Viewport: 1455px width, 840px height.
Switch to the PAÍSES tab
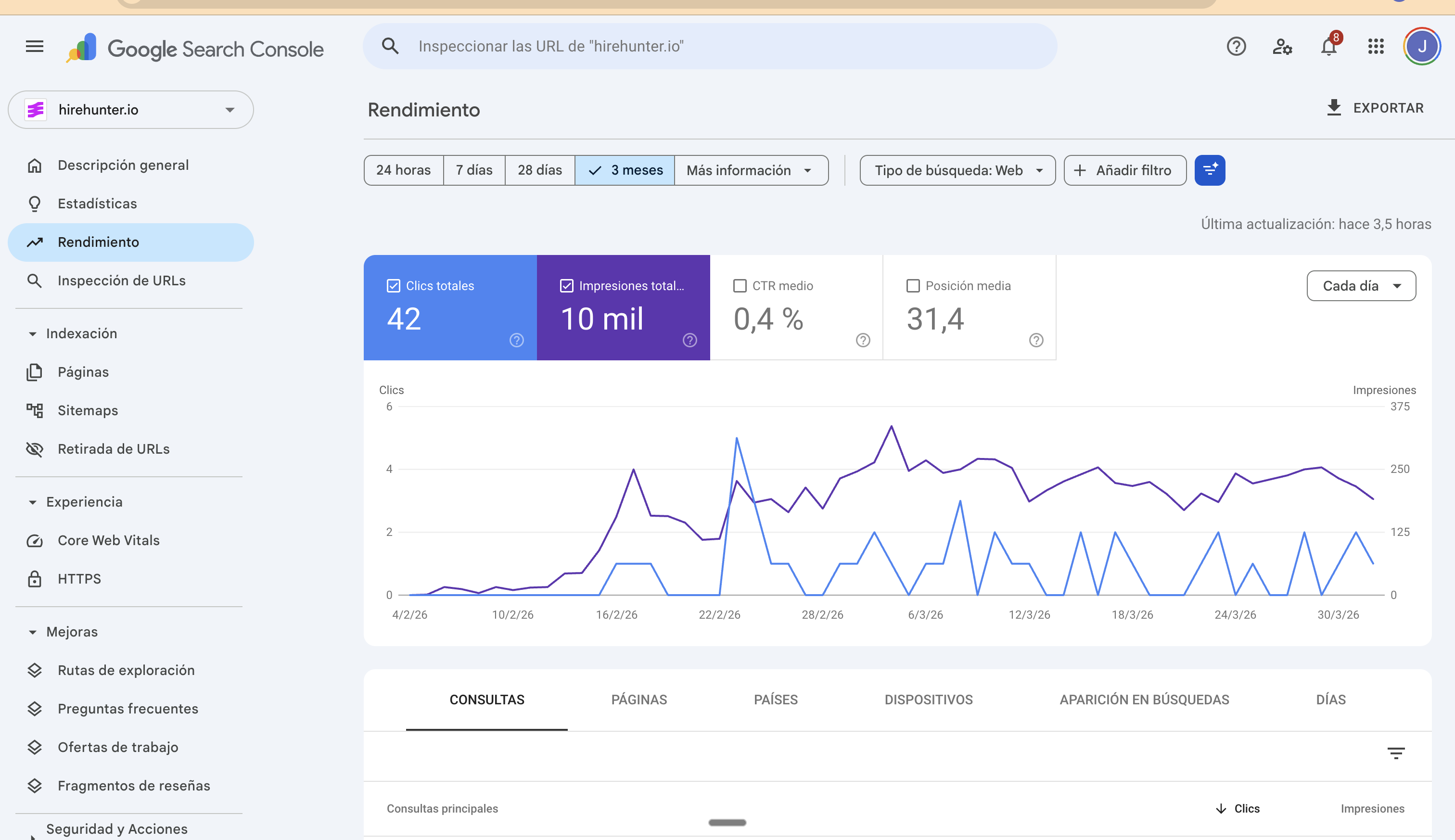[x=776, y=700]
